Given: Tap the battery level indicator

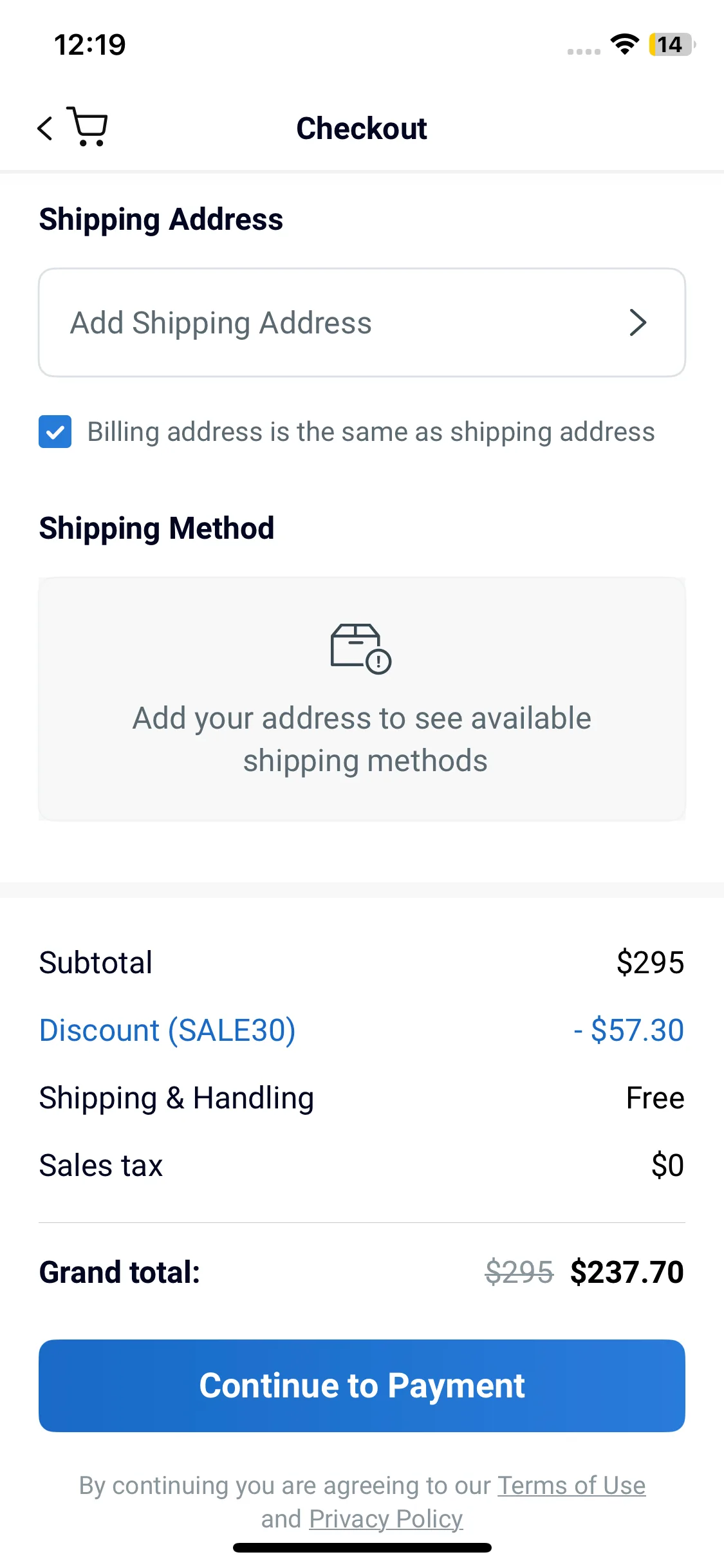Looking at the screenshot, I should coord(671,44).
